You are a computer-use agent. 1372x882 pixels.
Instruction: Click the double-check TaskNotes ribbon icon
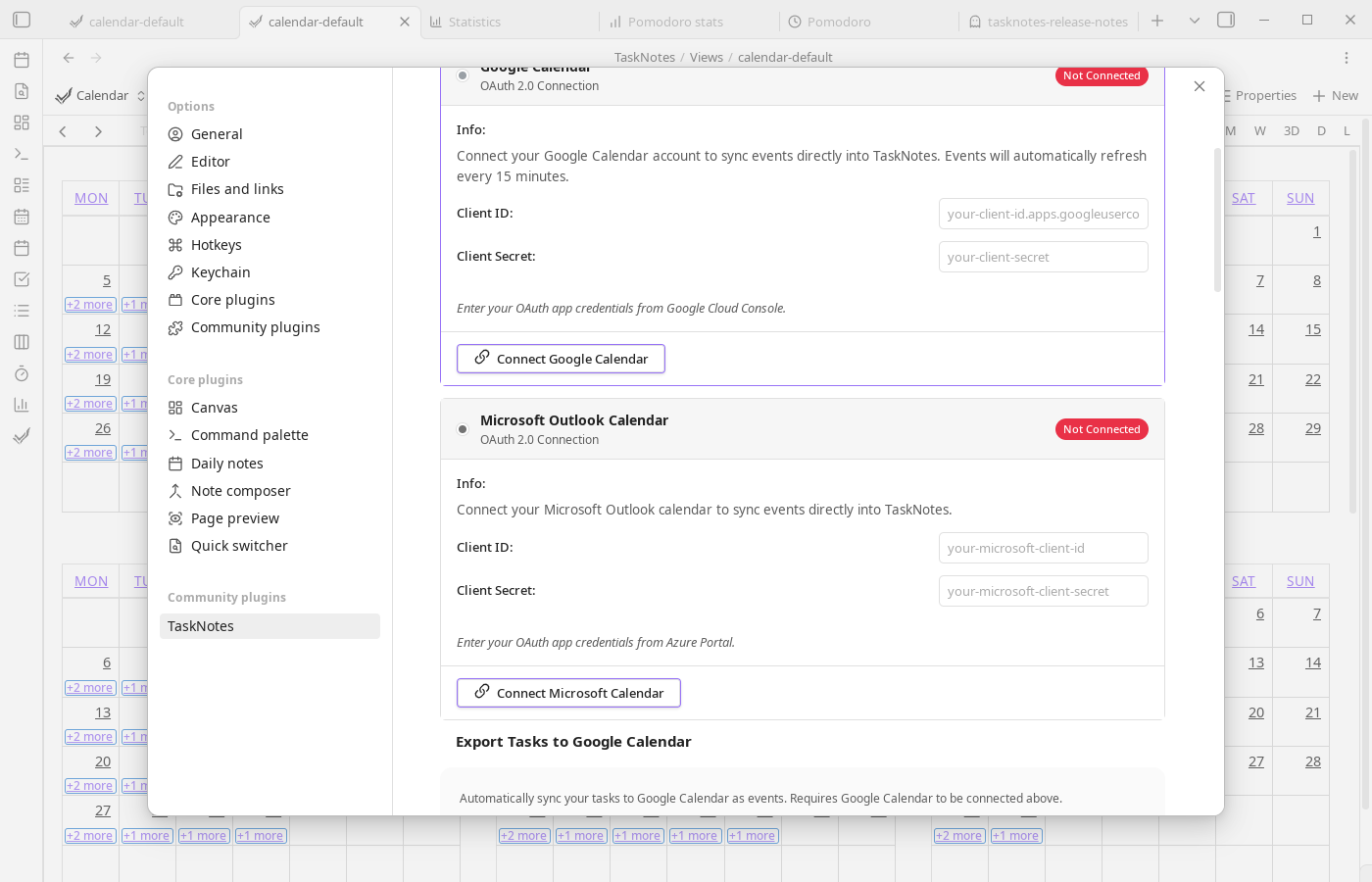pos(22,436)
